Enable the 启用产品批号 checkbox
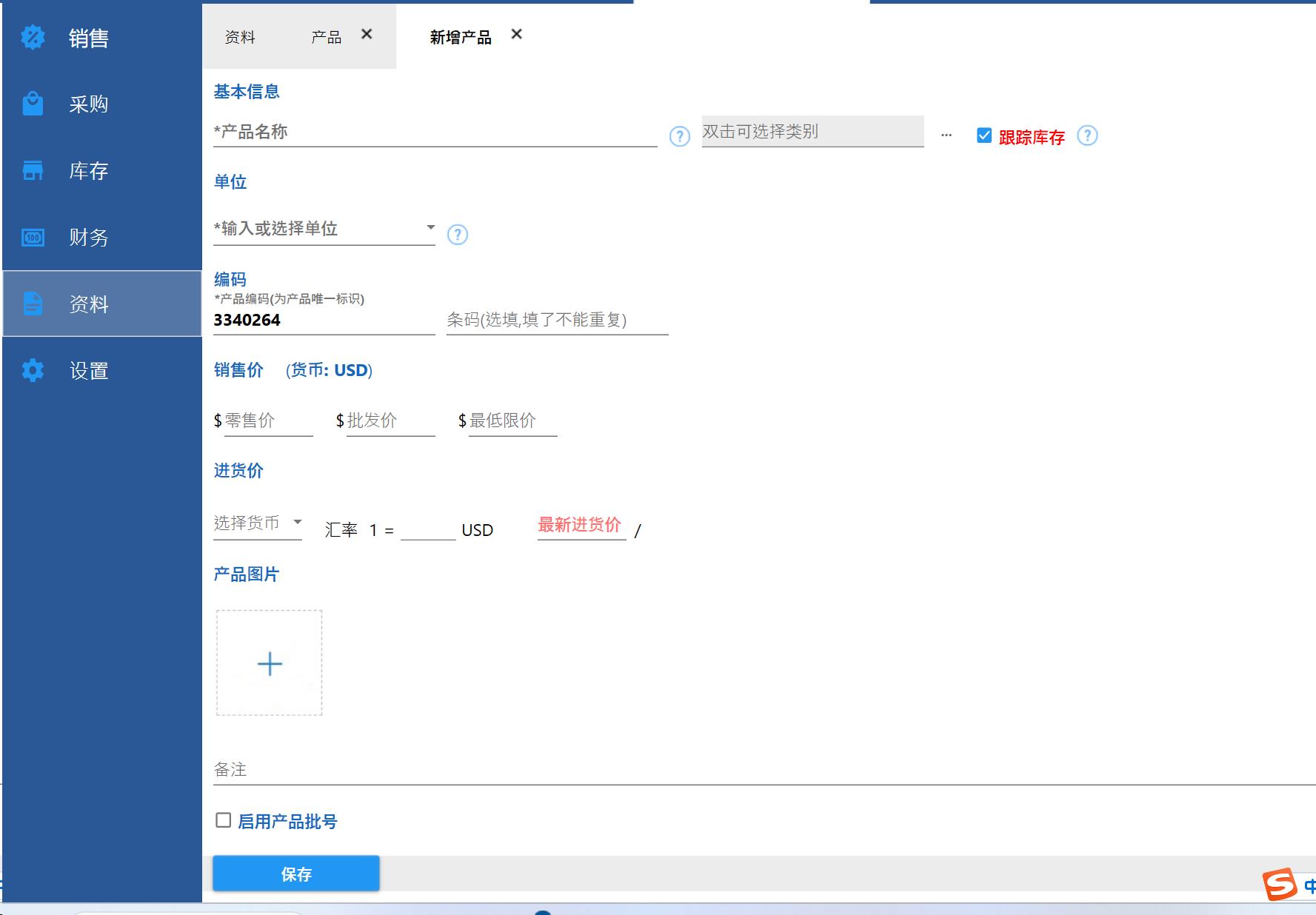The height and width of the screenshot is (915, 1316). pos(223,820)
